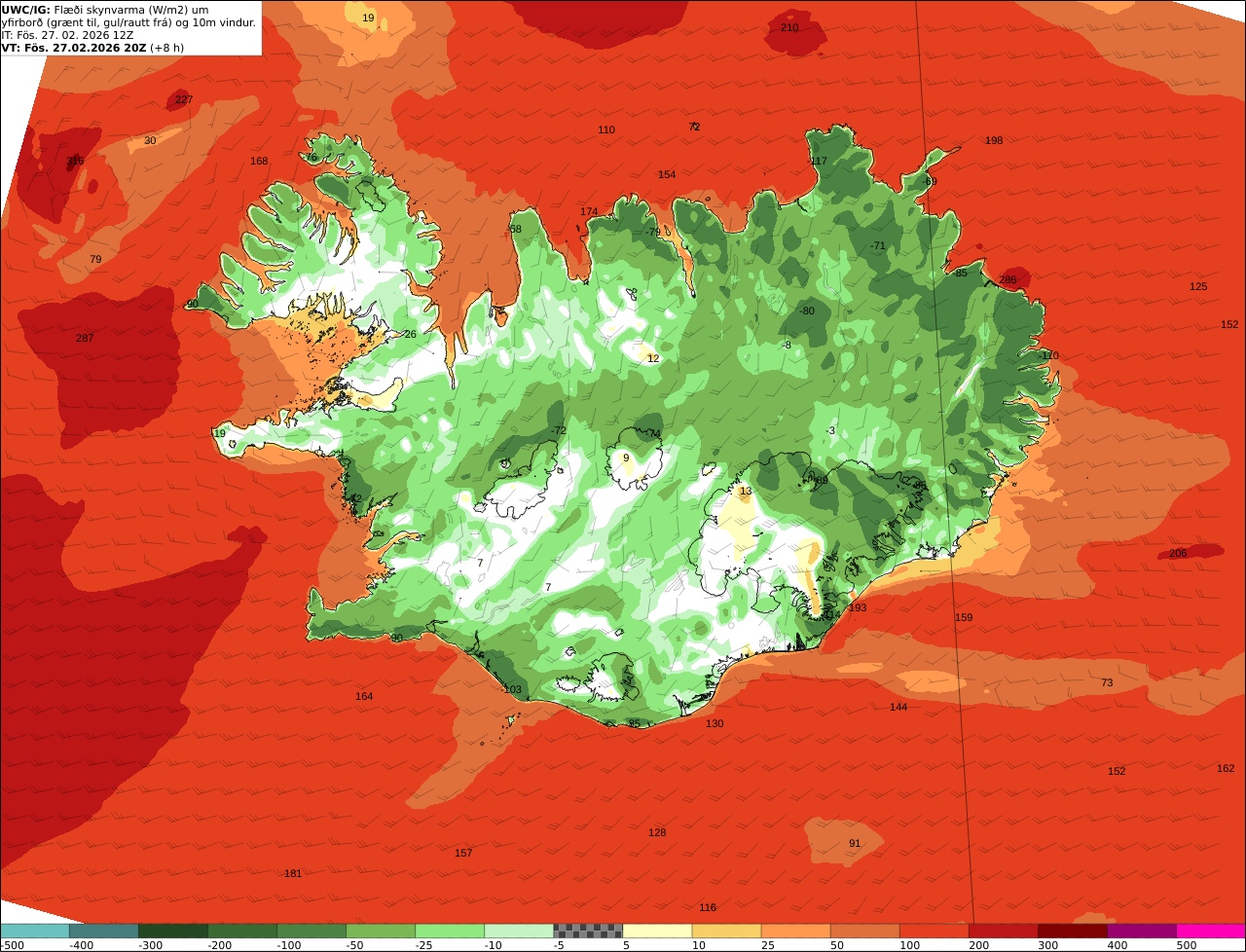Click the value -72 in central Iceland

point(557,431)
